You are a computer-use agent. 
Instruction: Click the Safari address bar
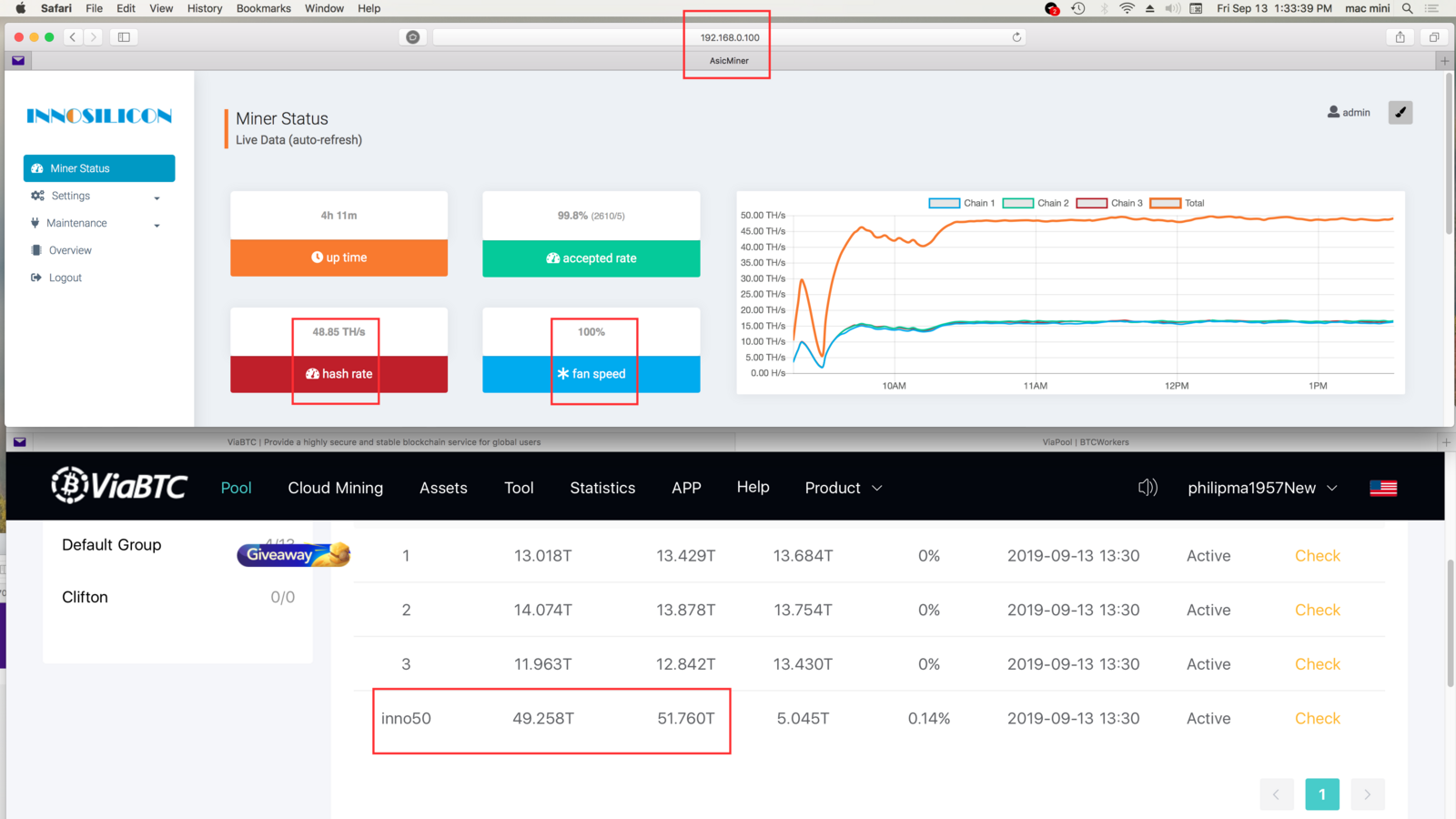tap(730, 37)
